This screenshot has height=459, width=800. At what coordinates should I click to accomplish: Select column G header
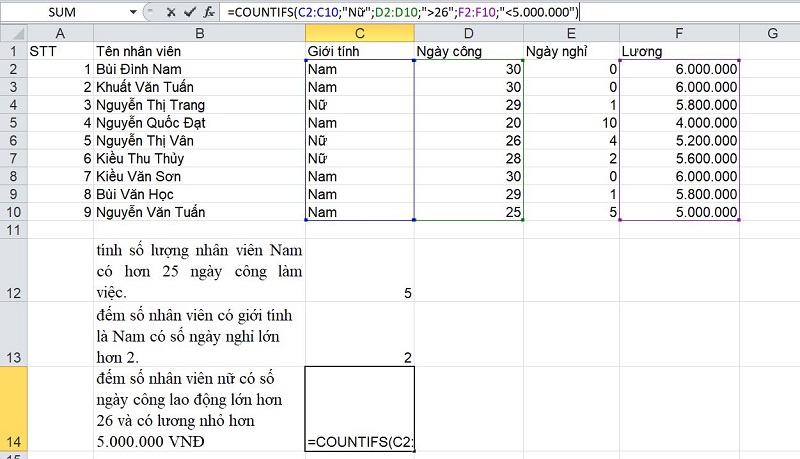click(x=770, y=34)
